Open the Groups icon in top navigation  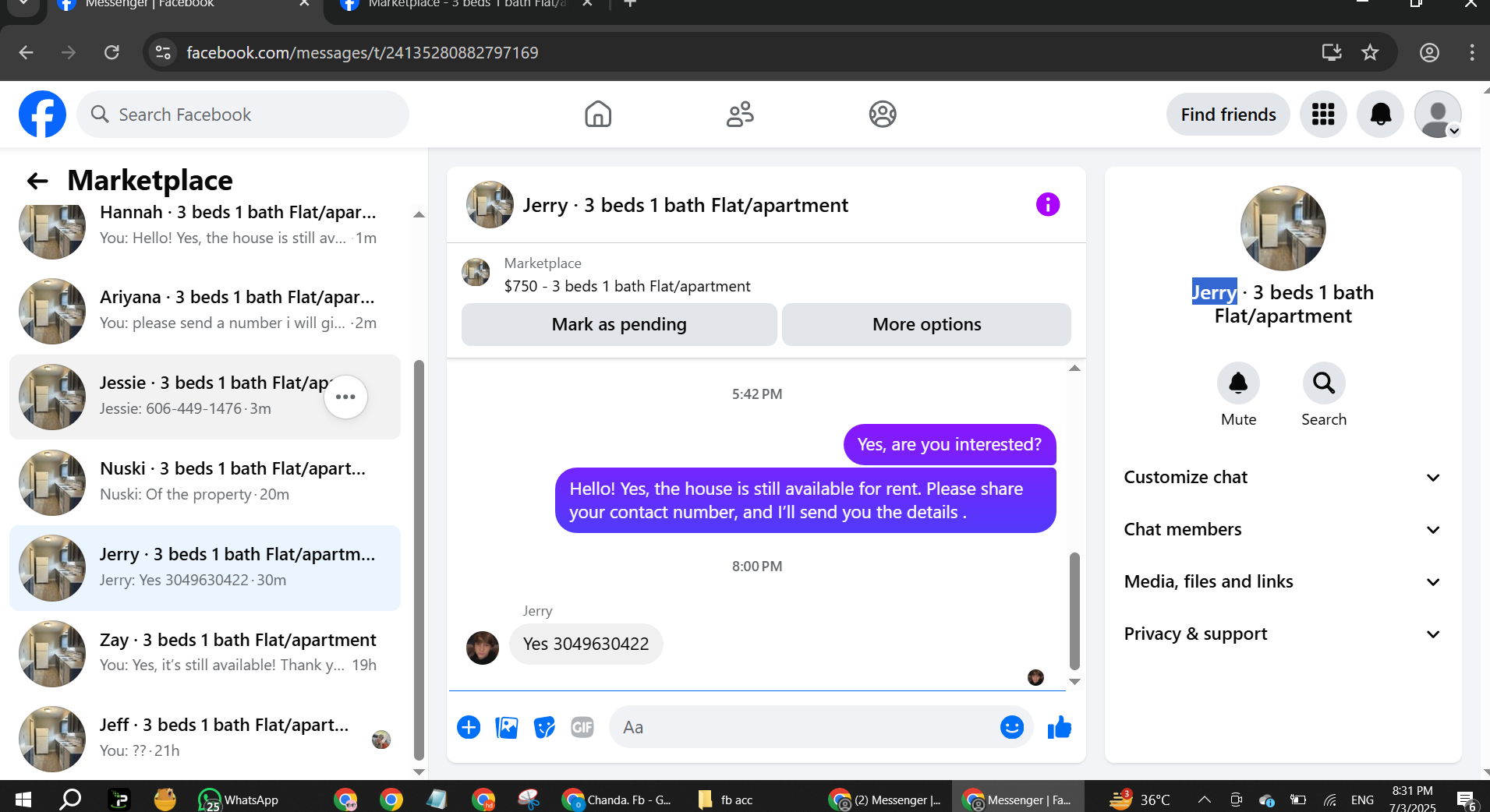pyautogui.click(x=883, y=115)
